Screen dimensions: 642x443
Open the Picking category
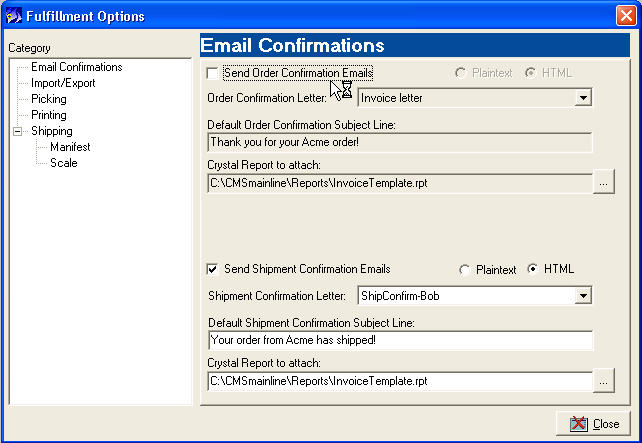pyautogui.click(x=49, y=99)
